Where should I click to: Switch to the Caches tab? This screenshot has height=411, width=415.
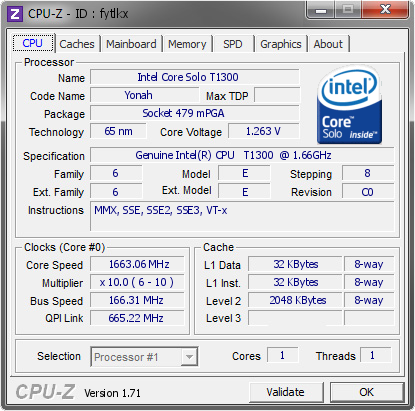click(77, 44)
